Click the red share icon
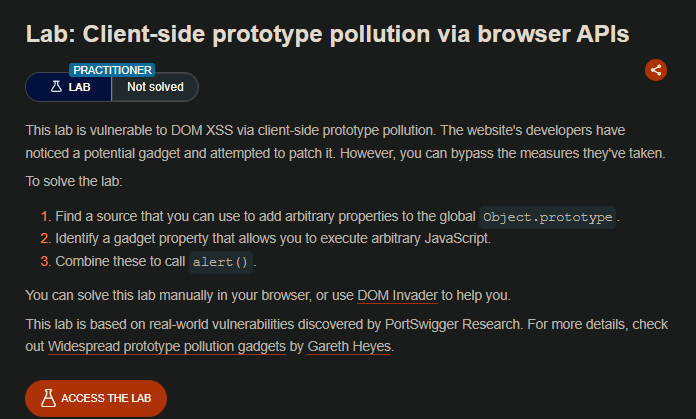The height and width of the screenshot is (419, 696). (x=656, y=69)
